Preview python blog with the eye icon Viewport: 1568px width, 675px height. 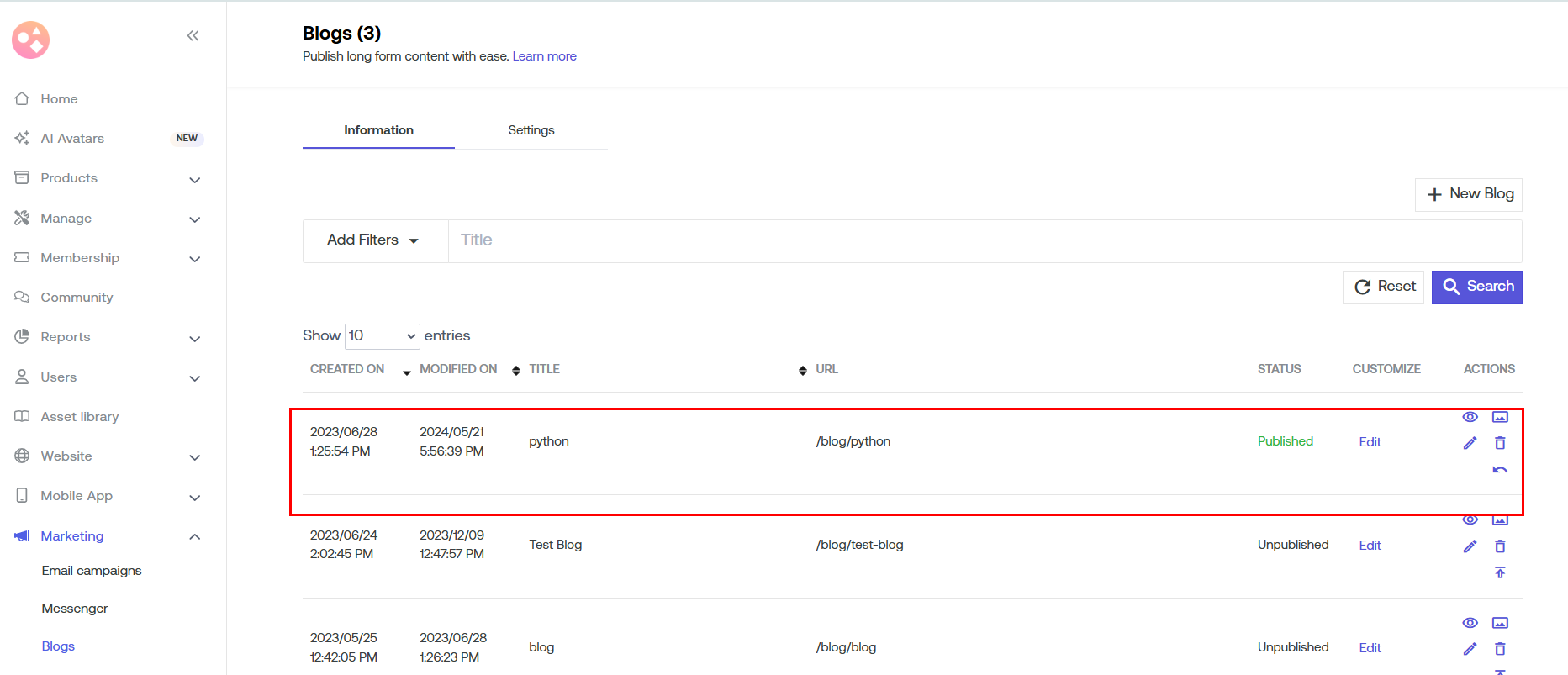point(1470,417)
